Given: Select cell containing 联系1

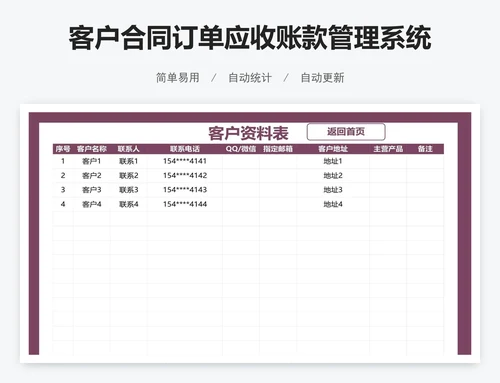Looking at the screenshot, I should (x=129, y=161).
